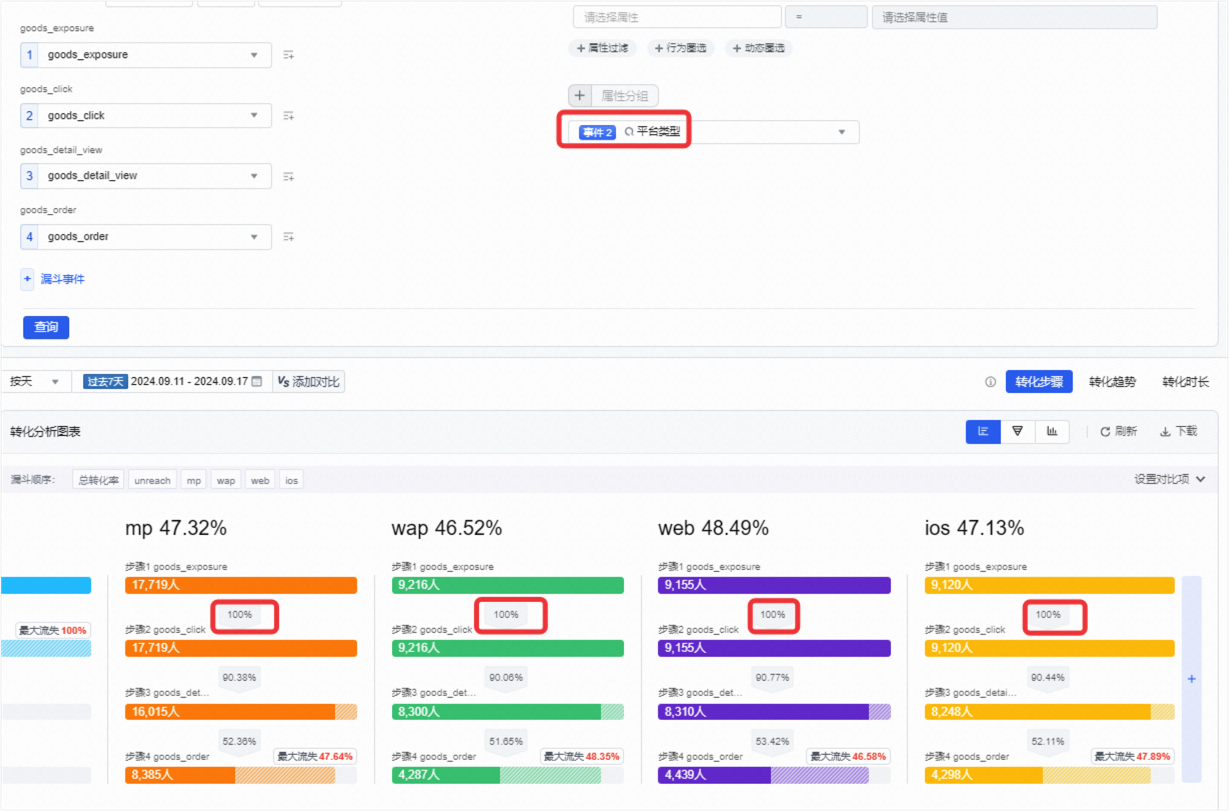
Task: Click the 刷新 refresh icon
Action: click(1105, 432)
